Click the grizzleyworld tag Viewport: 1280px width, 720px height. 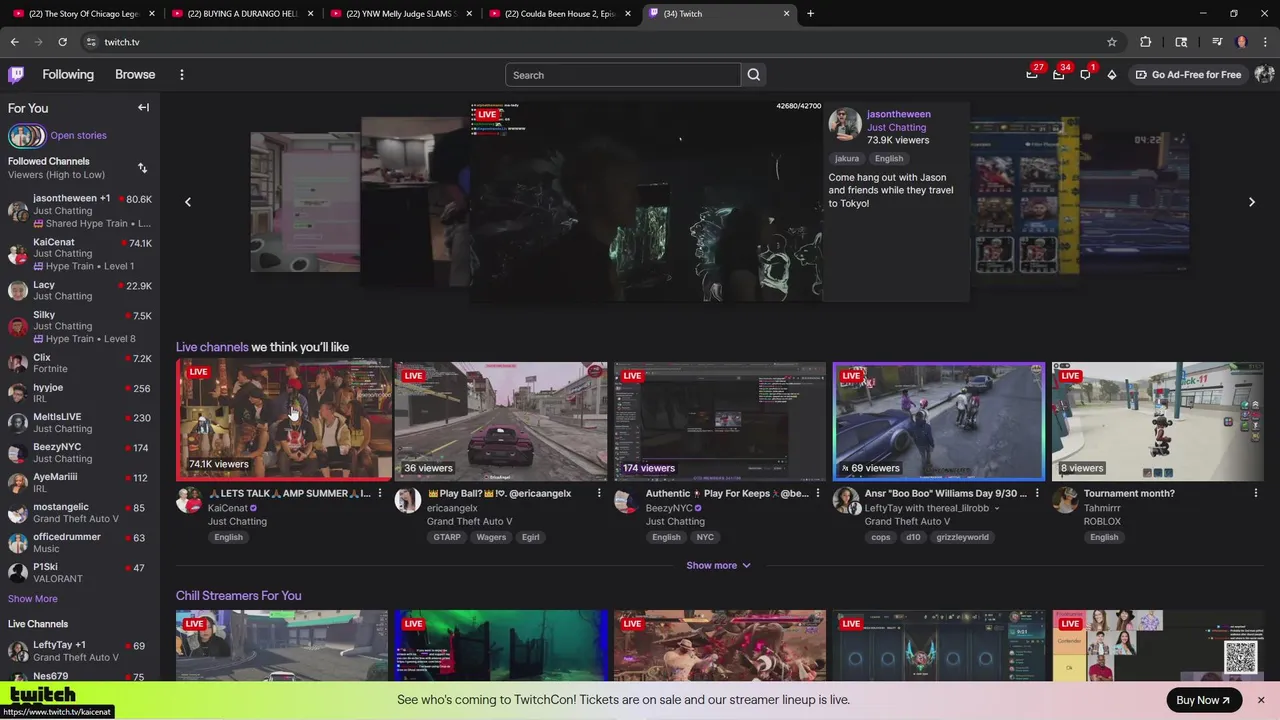[x=962, y=537]
